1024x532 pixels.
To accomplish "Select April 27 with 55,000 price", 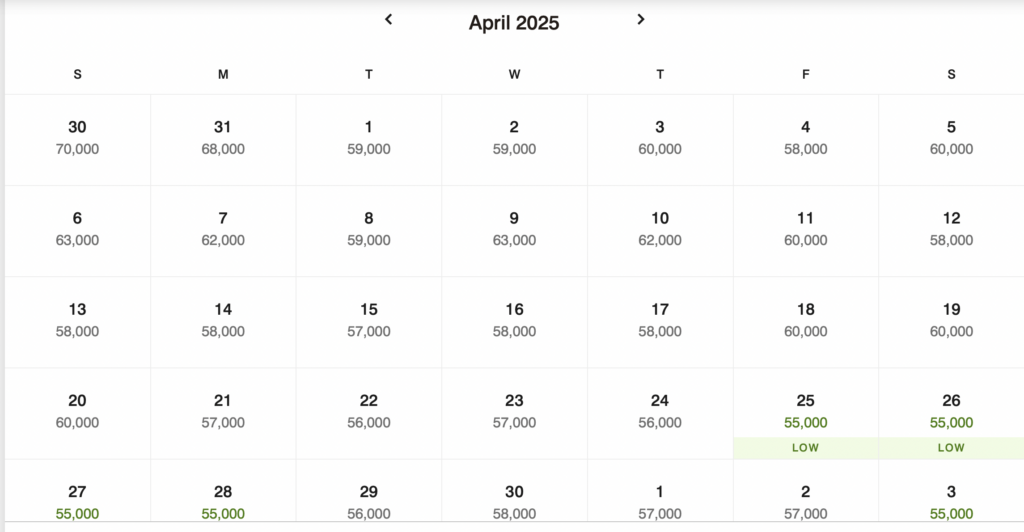I will click(x=77, y=501).
